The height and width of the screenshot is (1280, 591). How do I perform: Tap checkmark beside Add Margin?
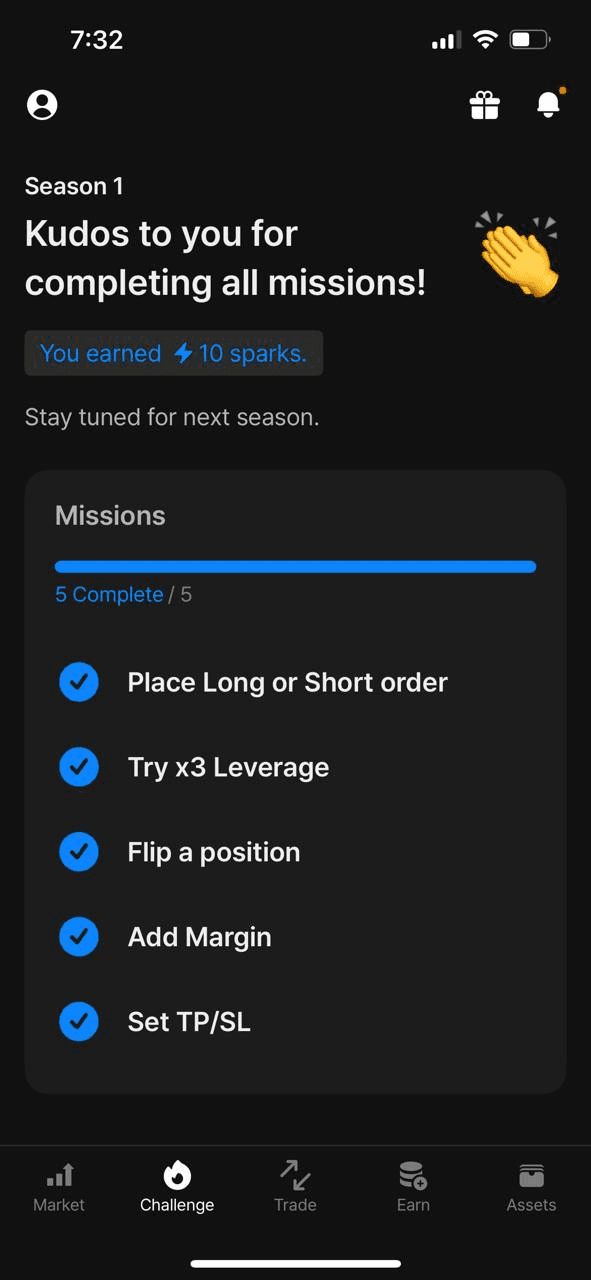(x=79, y=938)
